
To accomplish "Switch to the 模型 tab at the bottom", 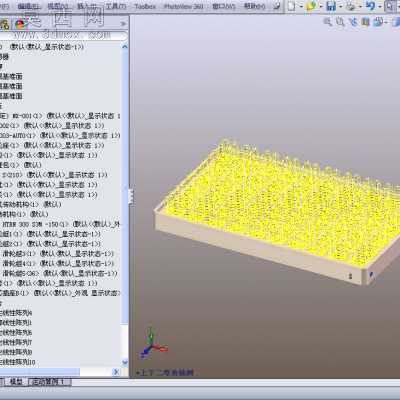I will tap(15, 382).
